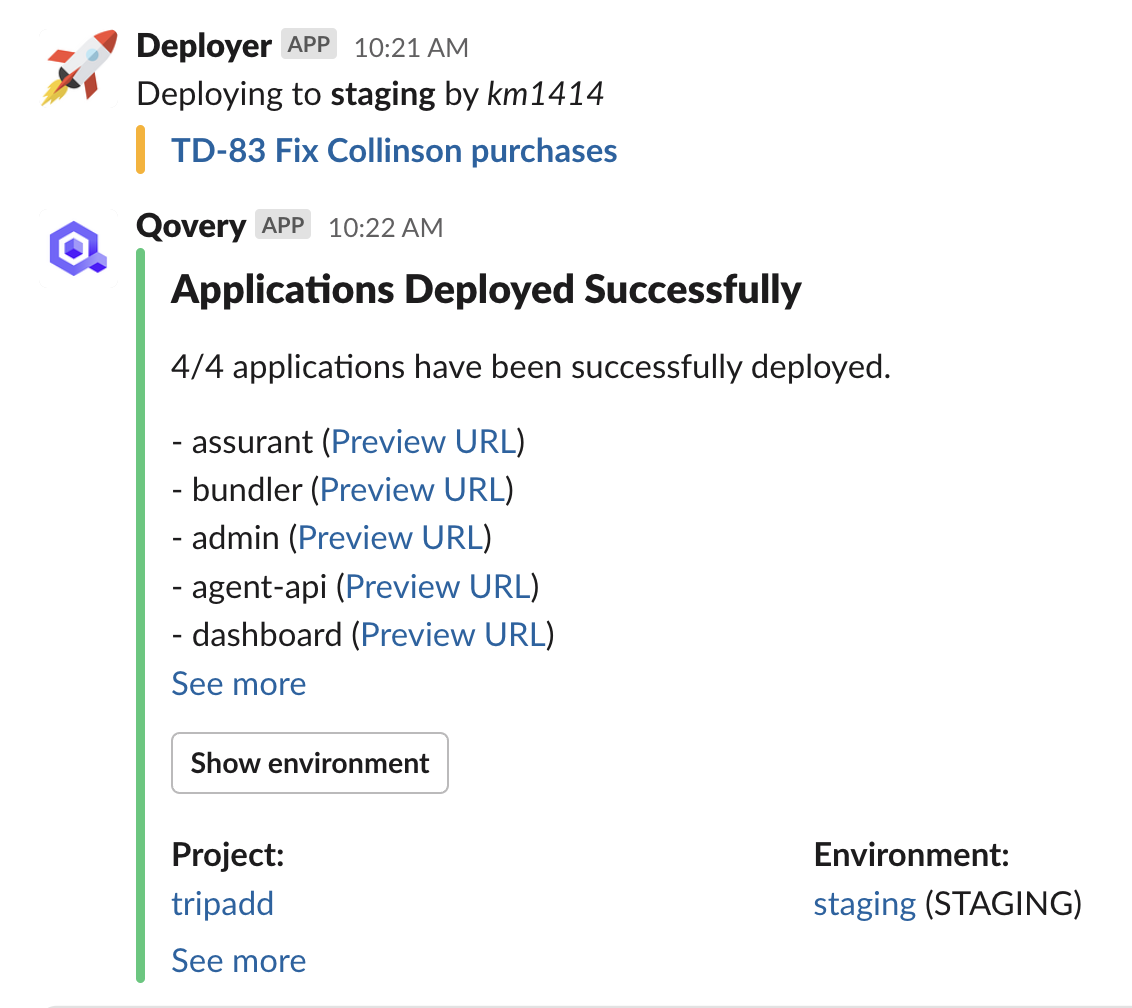This screenshot has height=1008, width=1132.
Task: Click the 'Environment:' label
Action: point(912,856)
